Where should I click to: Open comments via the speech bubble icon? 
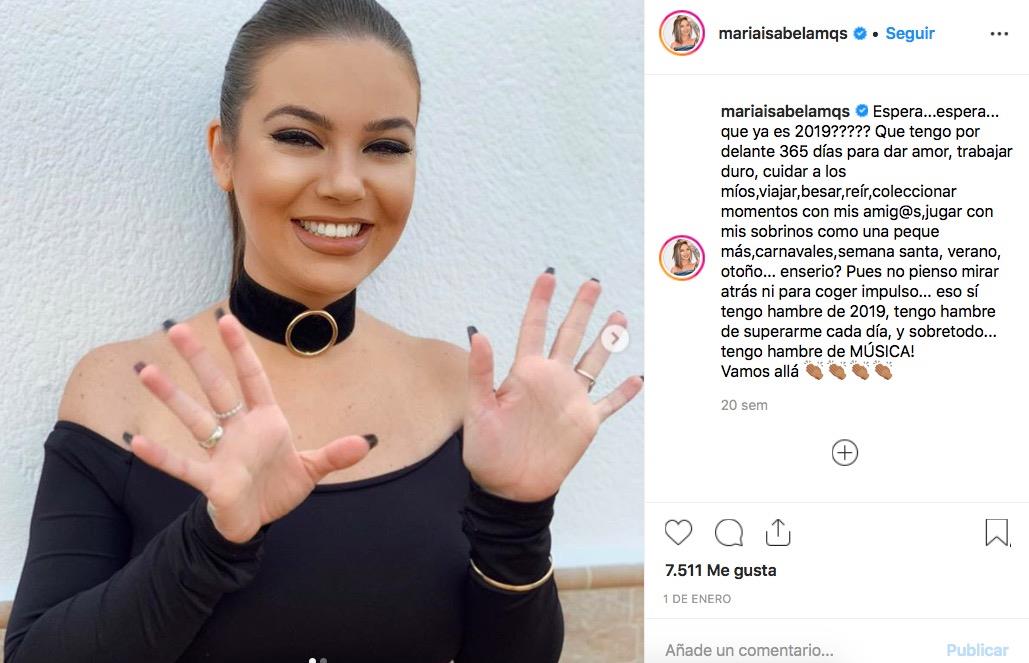tap(728, 532)
